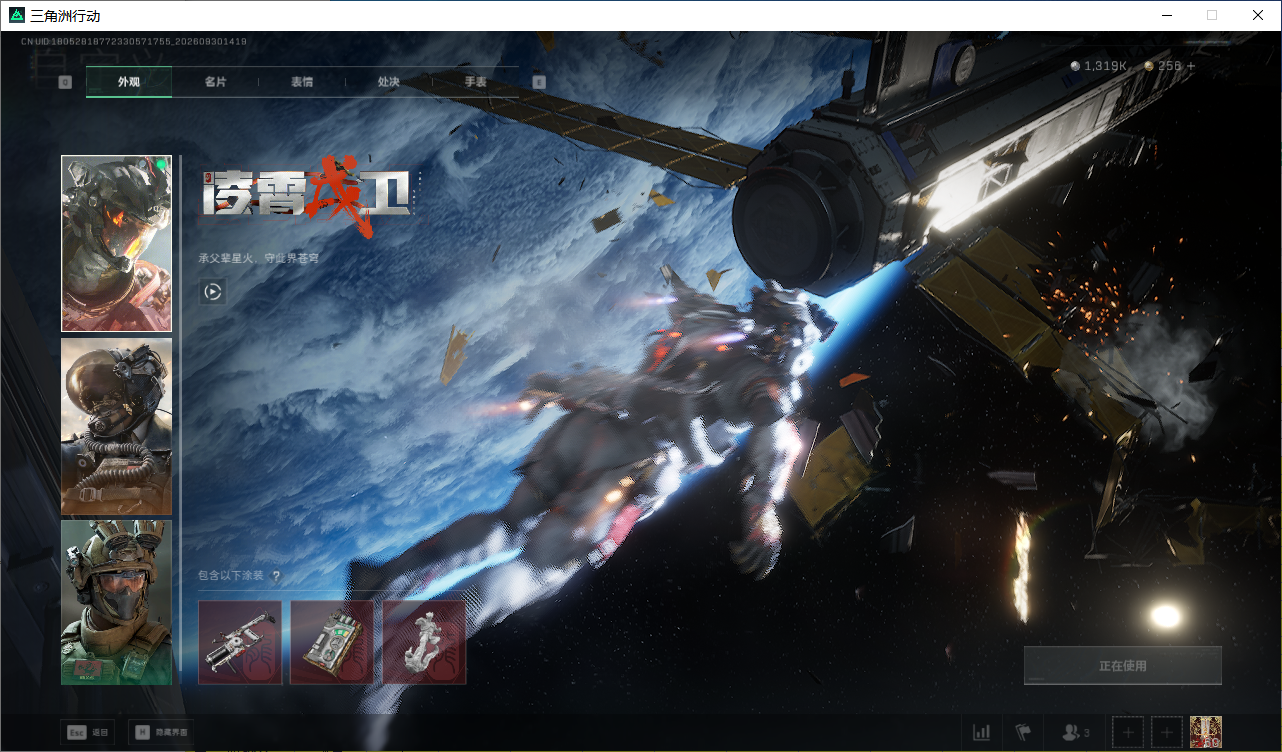1282x752 pixels.
Task: Click the 正在使用 button
Action: (x=1123, y=665)
